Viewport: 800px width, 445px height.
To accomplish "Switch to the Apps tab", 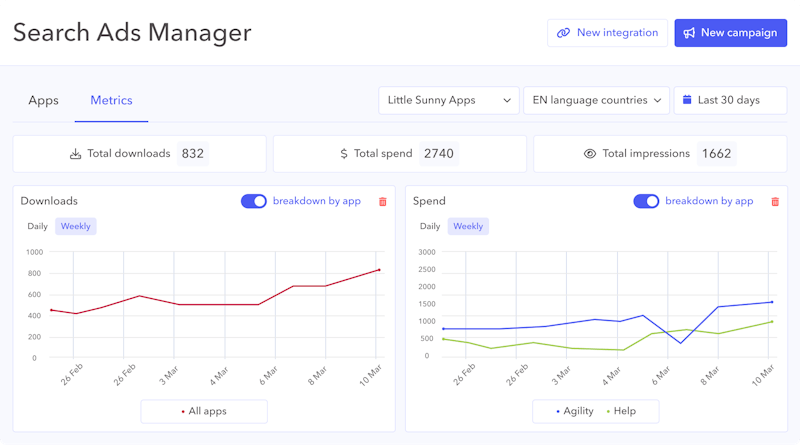I will 44,101.
